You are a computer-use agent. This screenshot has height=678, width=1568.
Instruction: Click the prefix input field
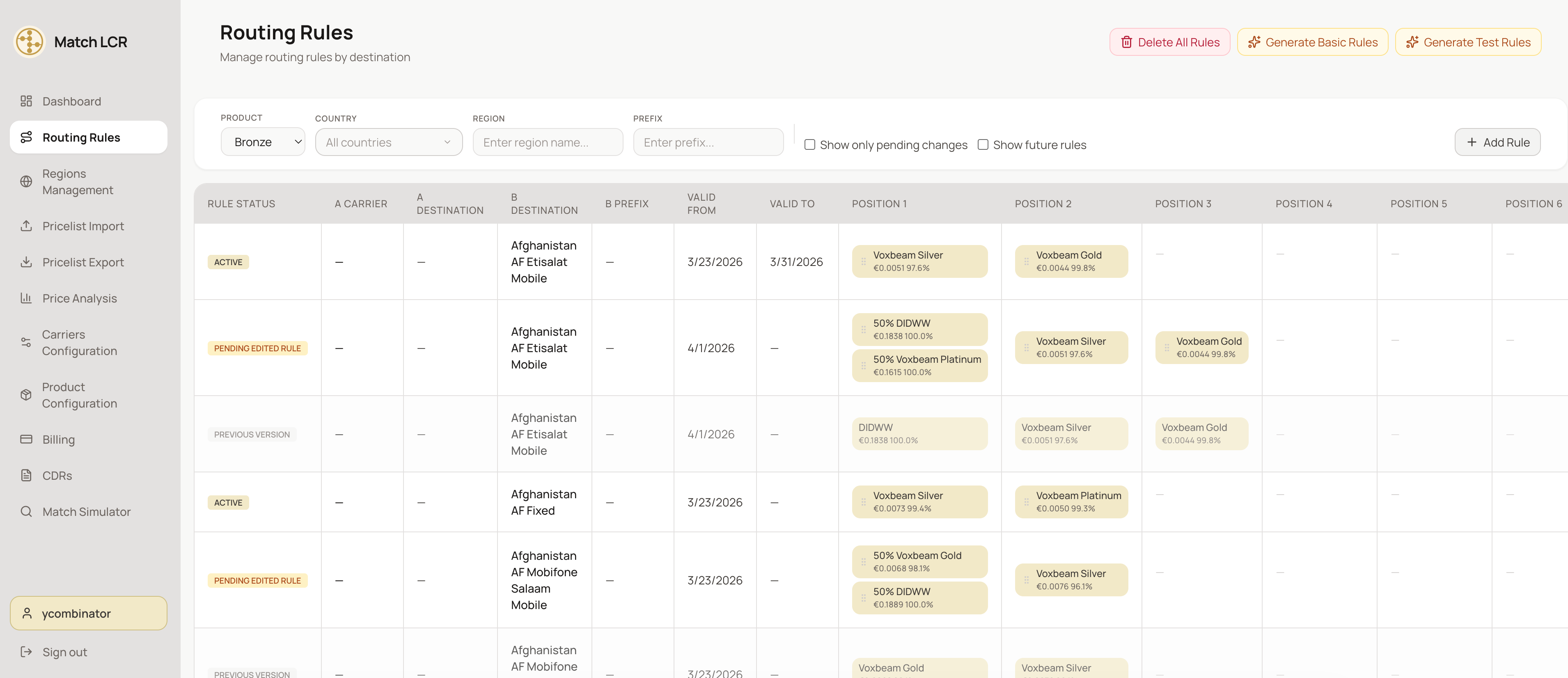click(x=708, y=142)
